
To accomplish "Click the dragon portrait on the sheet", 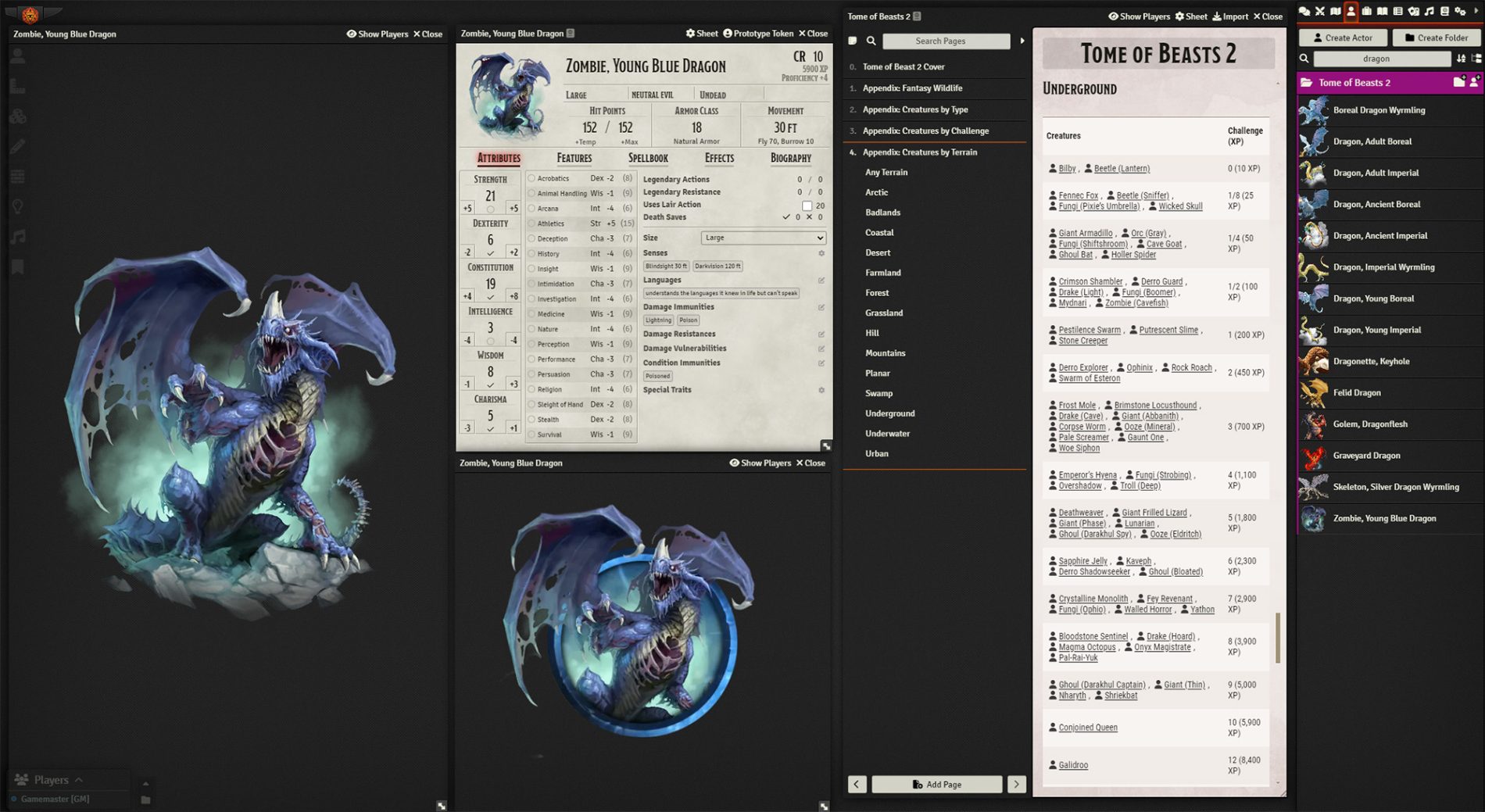I will click(509, 95).
